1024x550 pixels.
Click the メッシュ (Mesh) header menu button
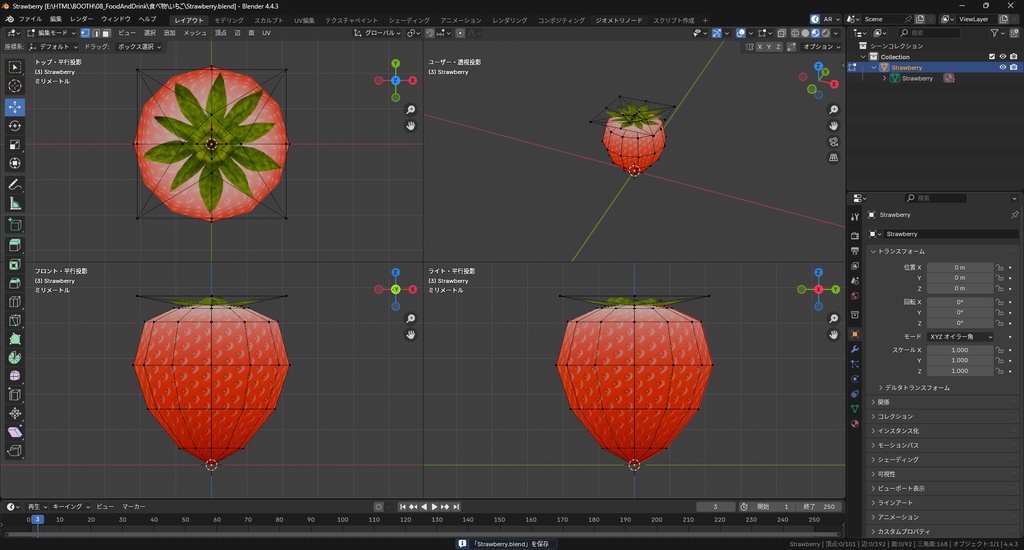pos(195,33)
